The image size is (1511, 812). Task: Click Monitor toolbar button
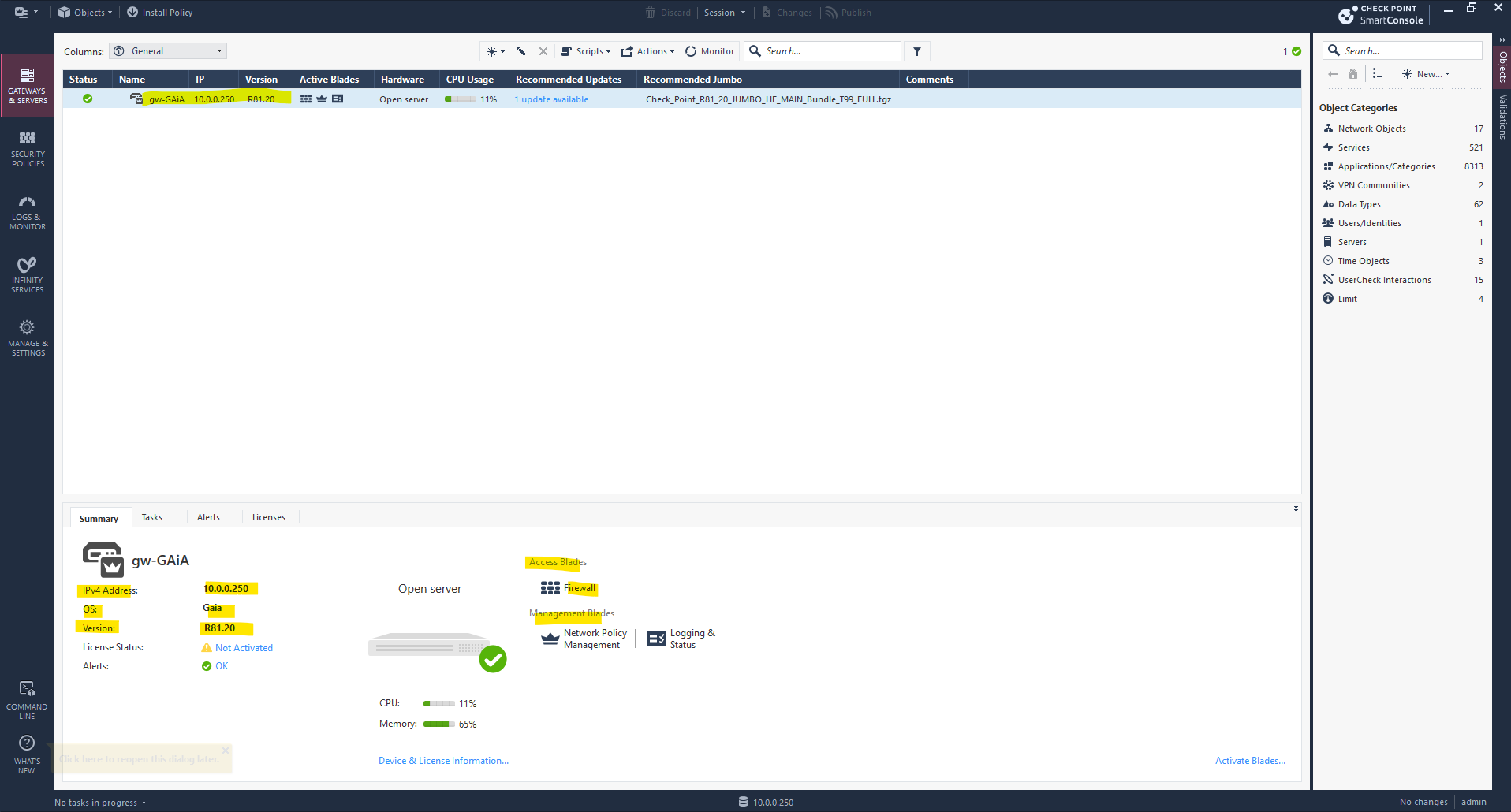point(710,51)
